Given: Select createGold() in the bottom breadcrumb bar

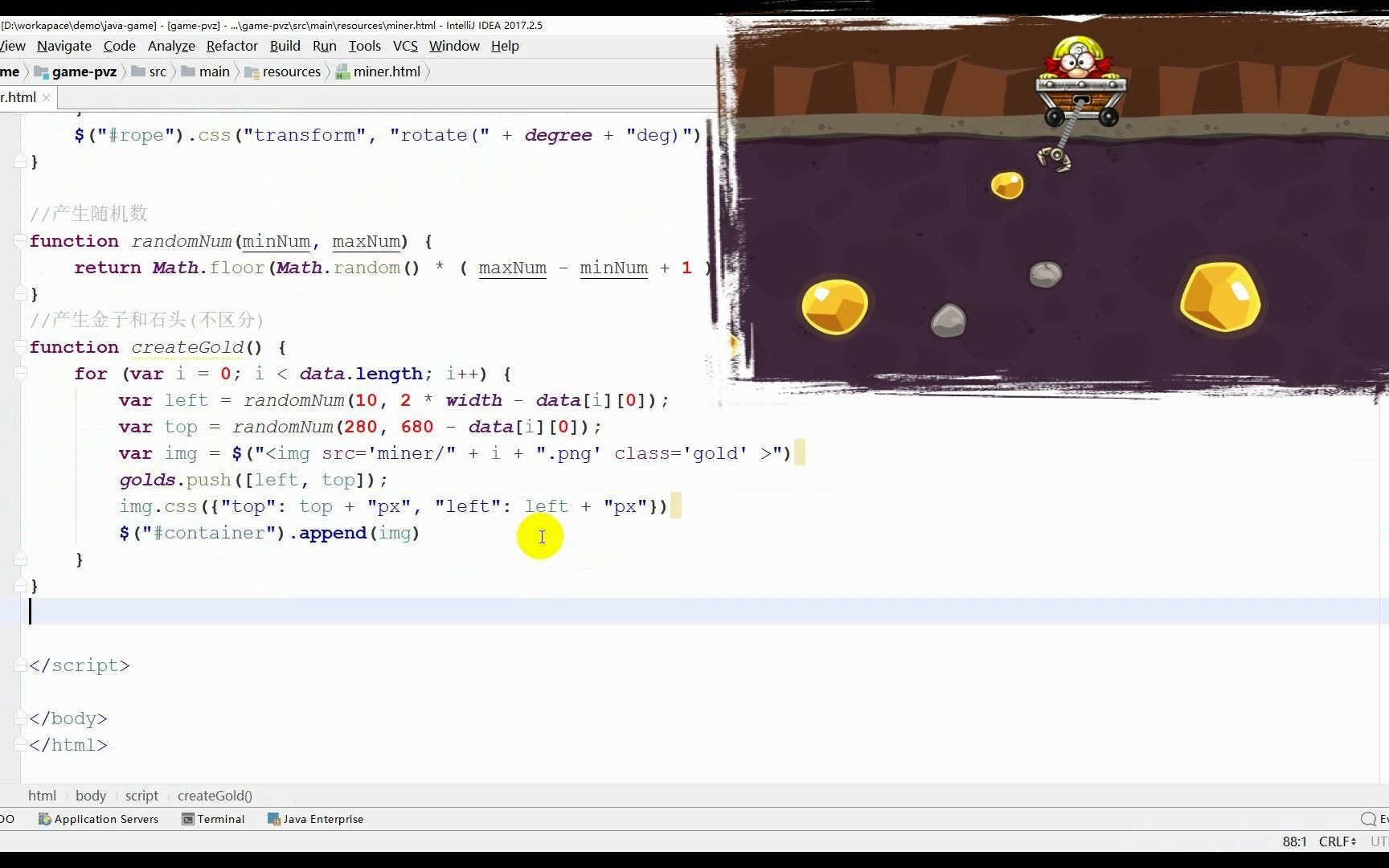Looking at the screenshot, I should click(x=215, y=796).
